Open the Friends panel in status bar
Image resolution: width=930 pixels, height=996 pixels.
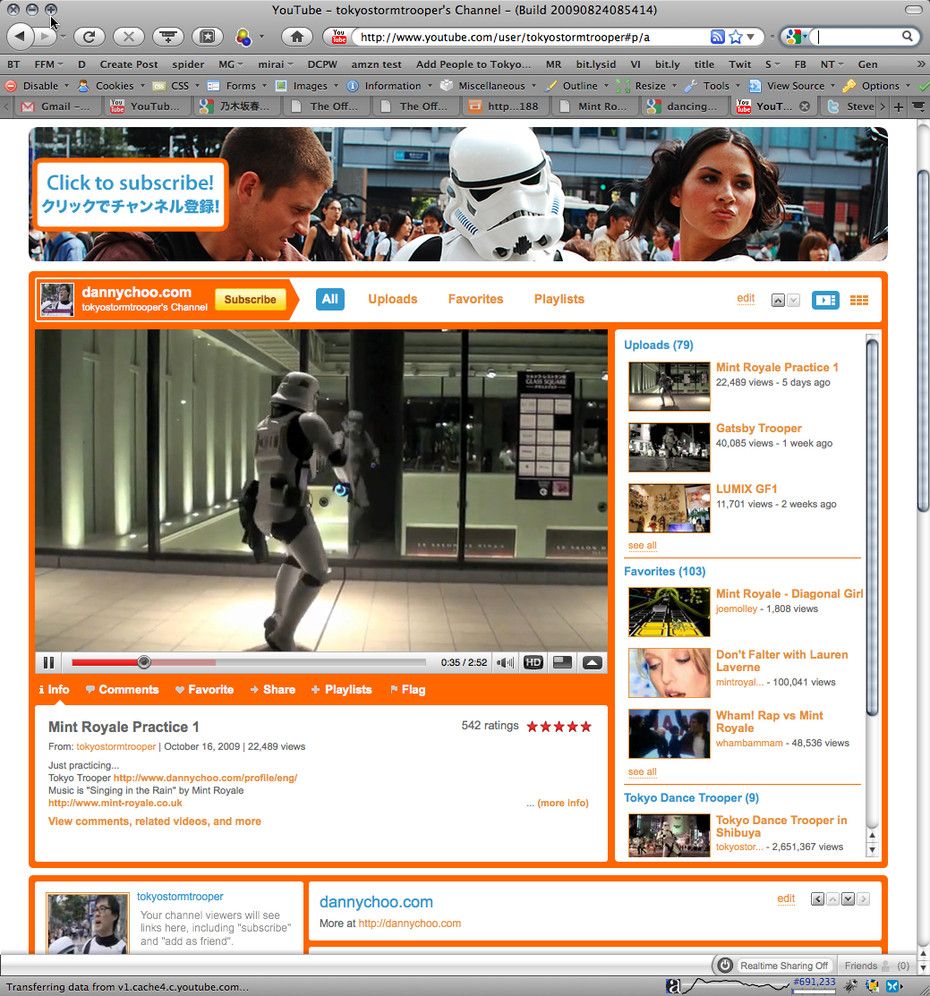coord(877,966)
